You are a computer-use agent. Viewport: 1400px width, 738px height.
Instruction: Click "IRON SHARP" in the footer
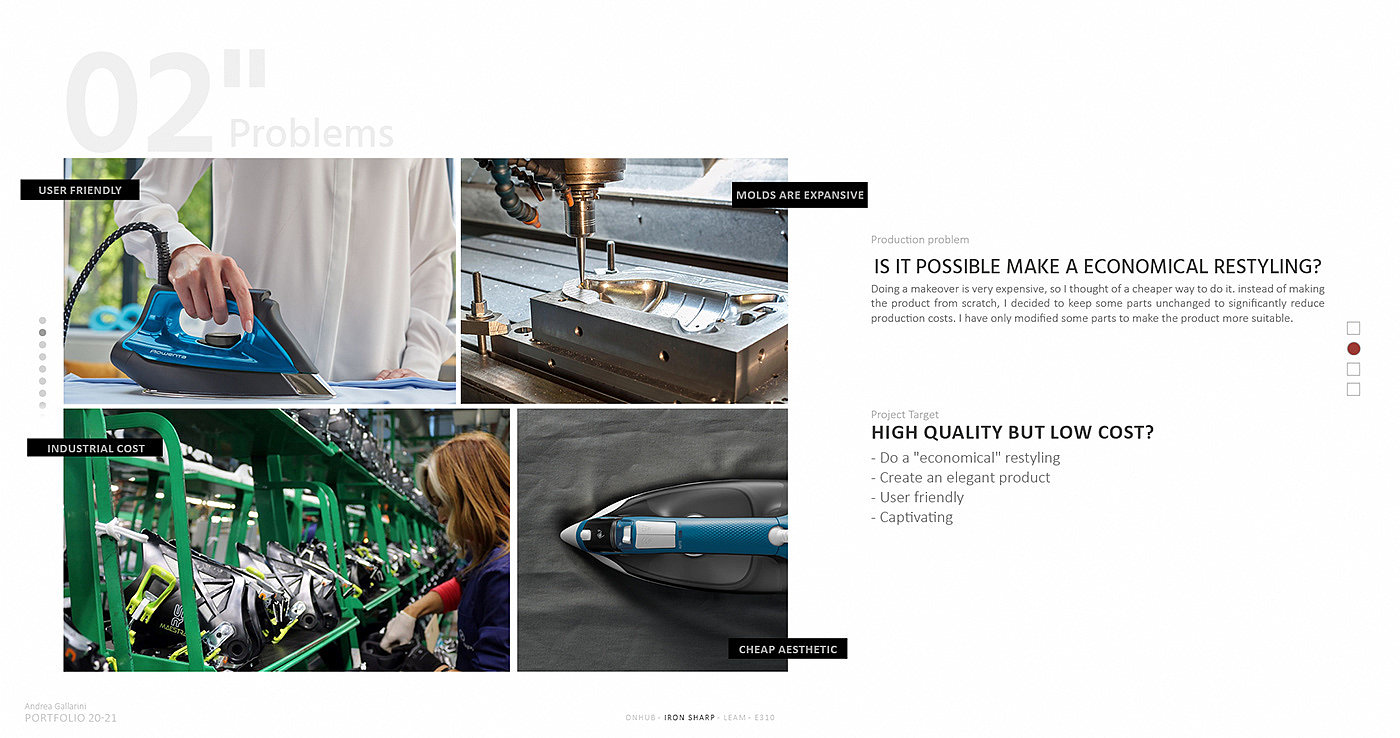pos(690,718)
